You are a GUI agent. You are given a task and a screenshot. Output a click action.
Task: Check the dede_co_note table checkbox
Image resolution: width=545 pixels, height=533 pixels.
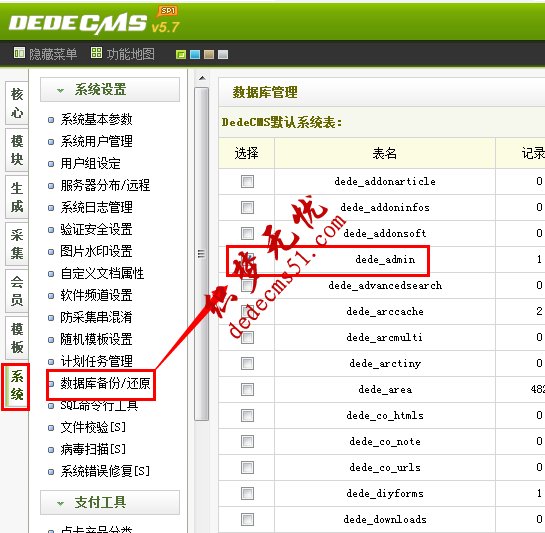point(247,442)
